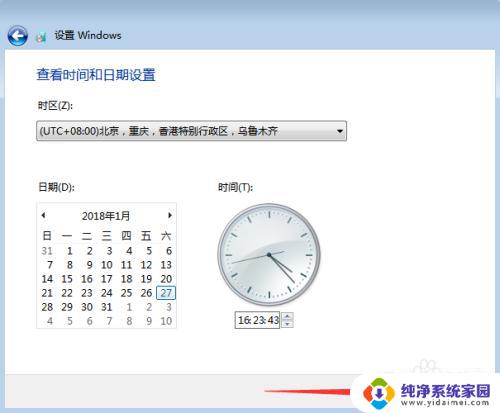Select date 26 in the calendar
The height and width of the screenshot is (413, 500).
pyautogui.click(x=146, y=293)
